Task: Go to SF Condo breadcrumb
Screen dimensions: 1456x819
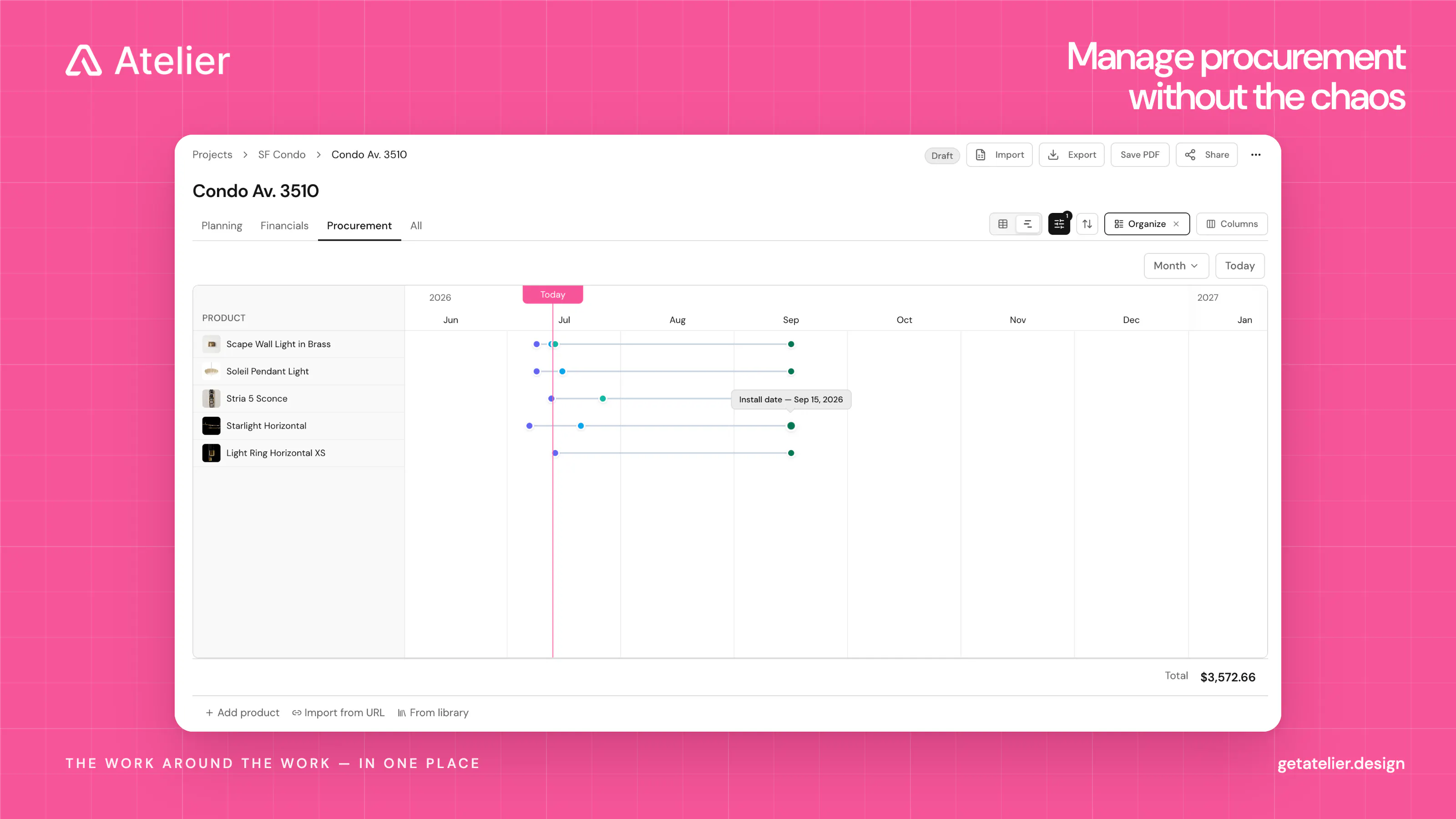Action: pyautogui.click(x=282, y=154)
